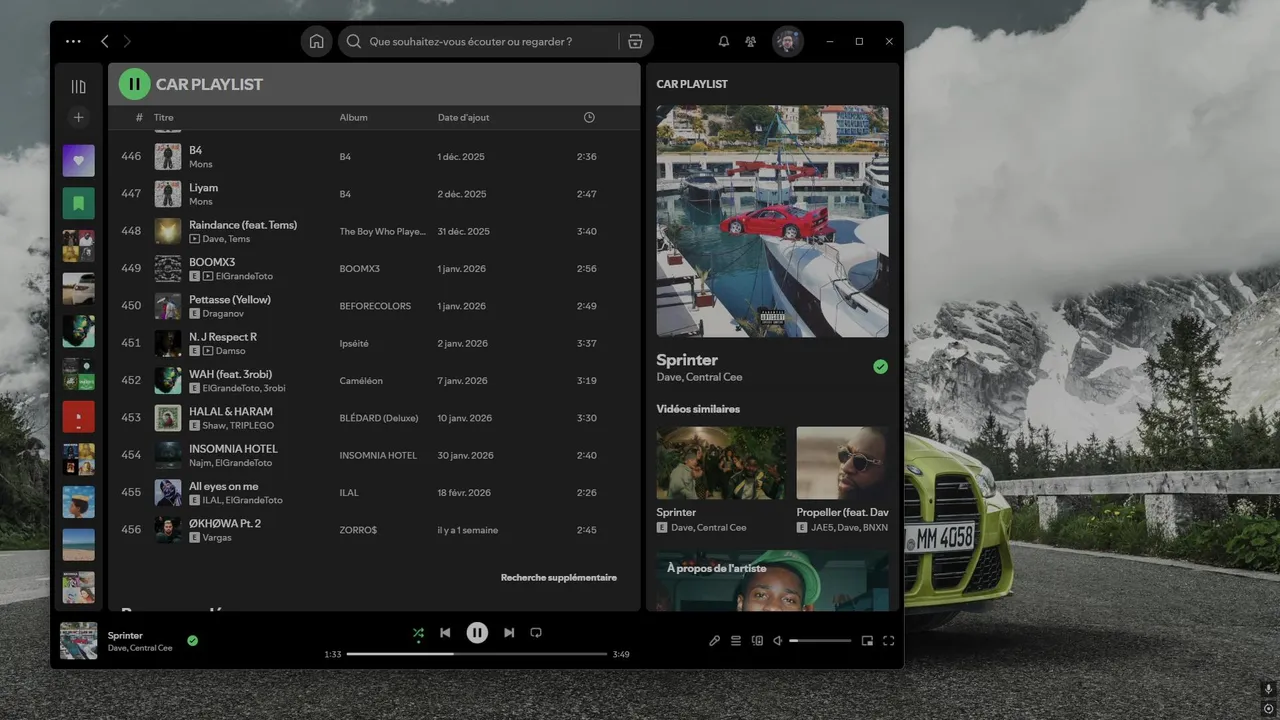Open the beach cover playlist in sidebar

pyautogui.click(x=79, y=544)
